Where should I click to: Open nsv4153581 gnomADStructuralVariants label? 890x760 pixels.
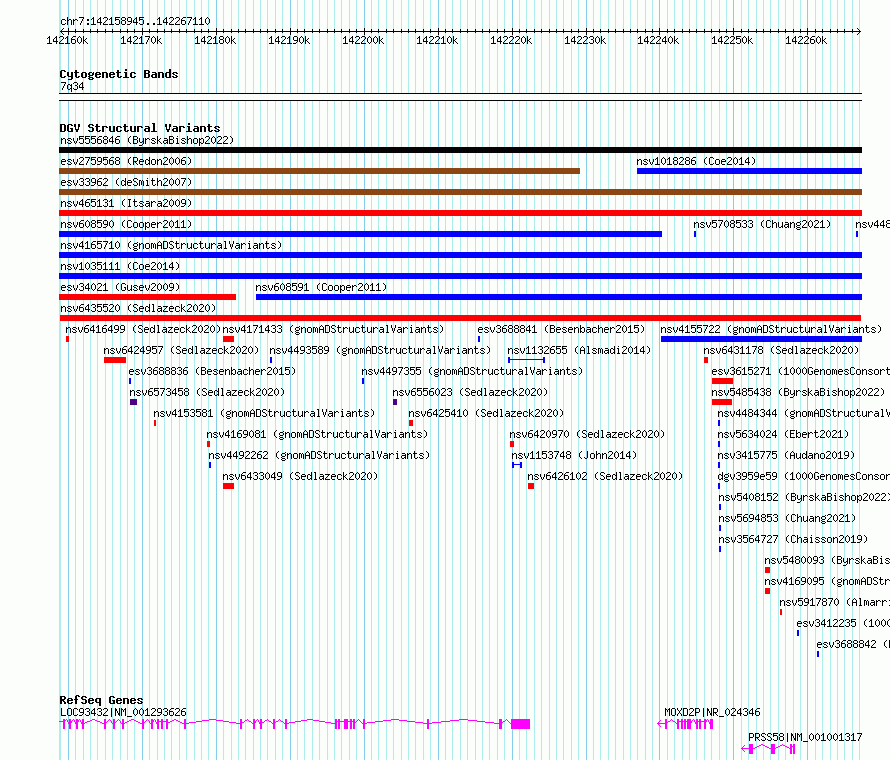tap(264, 413)
